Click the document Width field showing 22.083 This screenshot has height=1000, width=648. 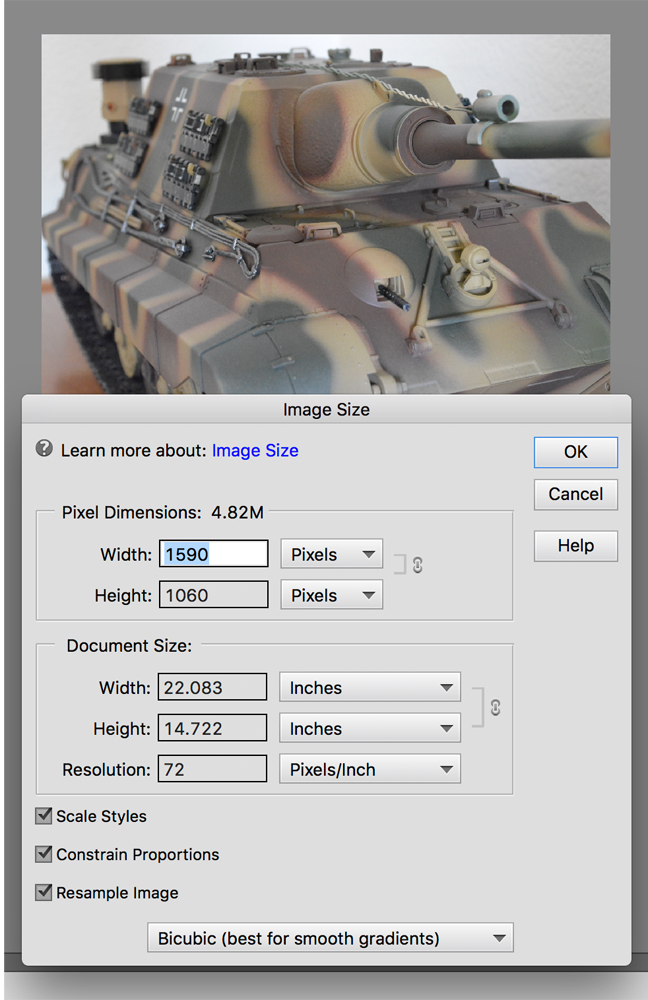coord(213,688)
